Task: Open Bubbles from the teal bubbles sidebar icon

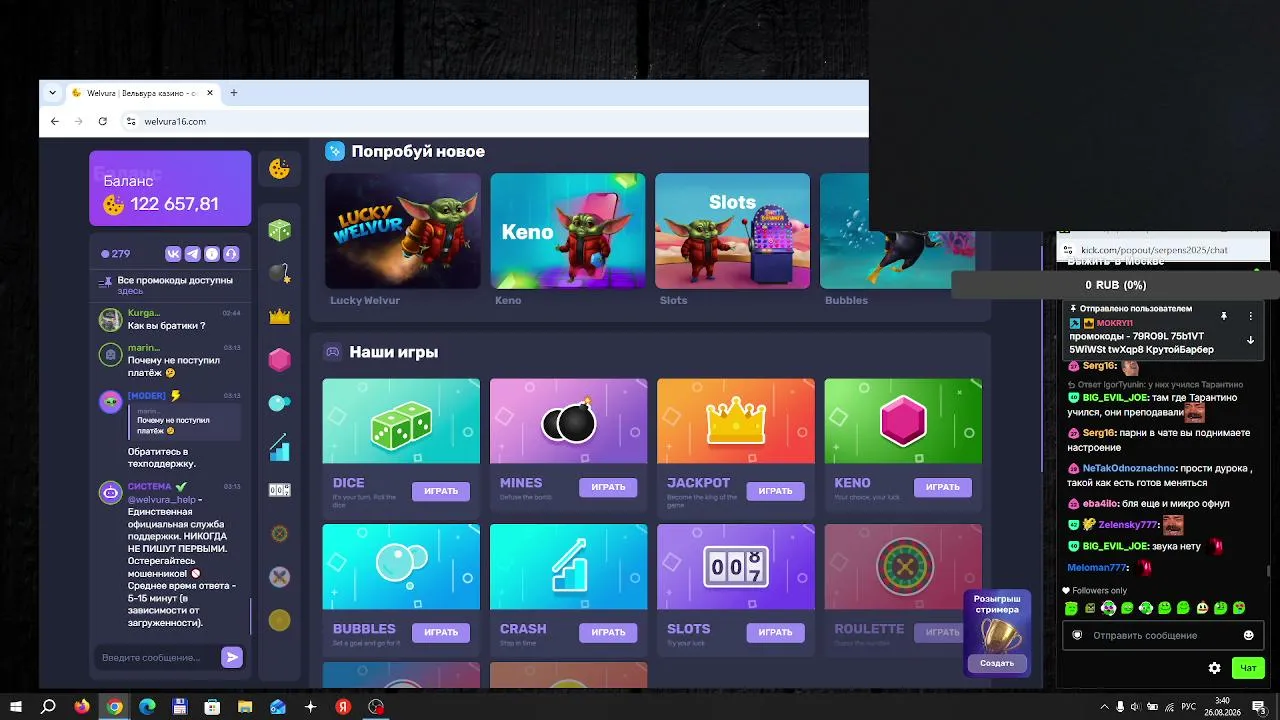Action: 279,403
